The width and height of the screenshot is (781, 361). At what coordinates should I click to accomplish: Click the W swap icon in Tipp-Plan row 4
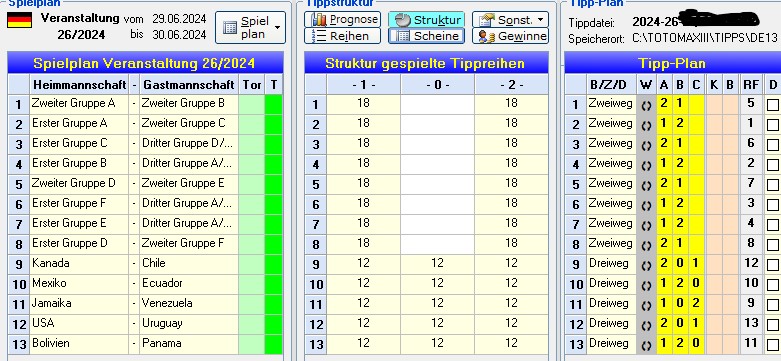[x=647, y=165]
